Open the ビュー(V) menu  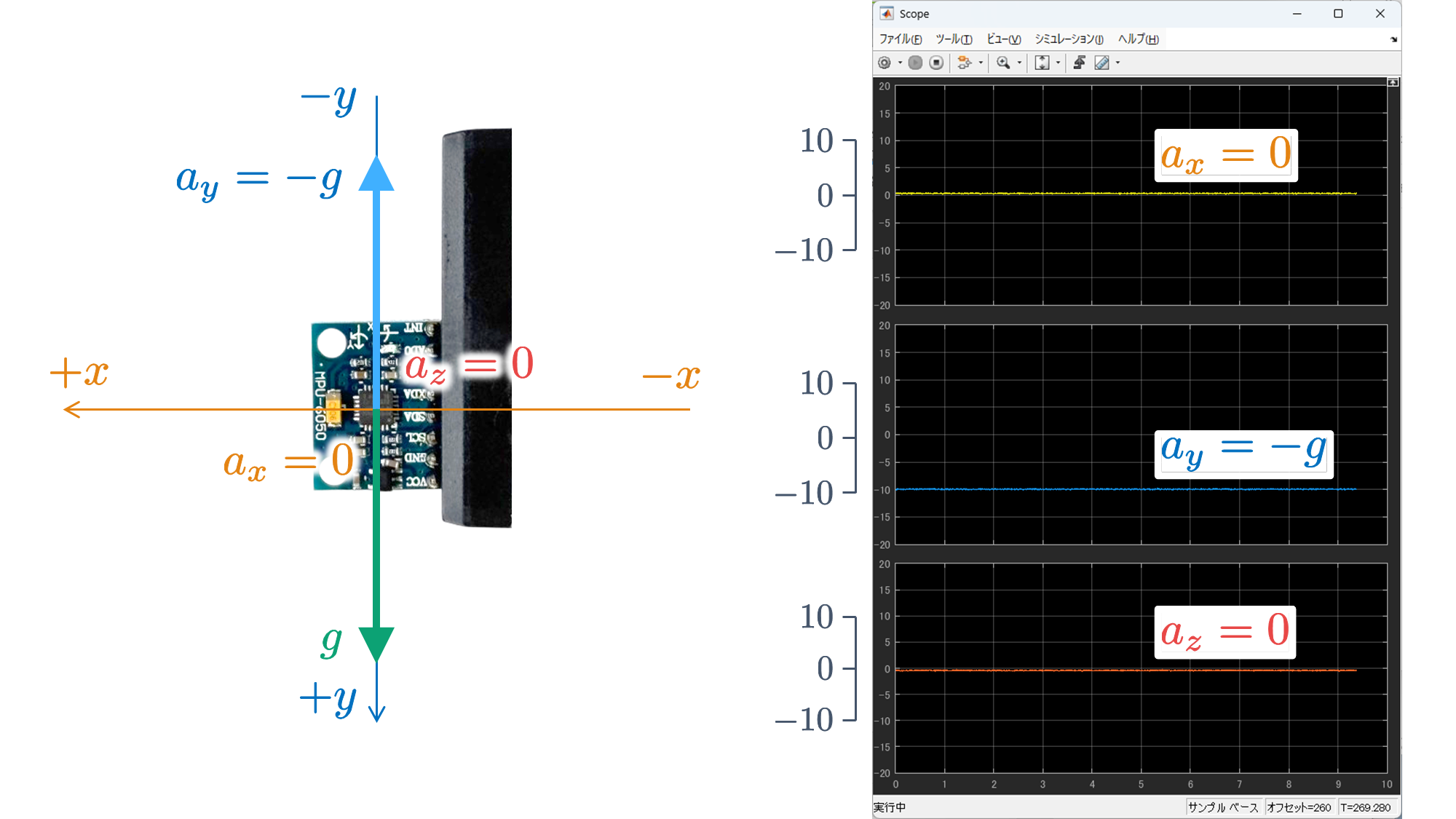point(1003,39)
